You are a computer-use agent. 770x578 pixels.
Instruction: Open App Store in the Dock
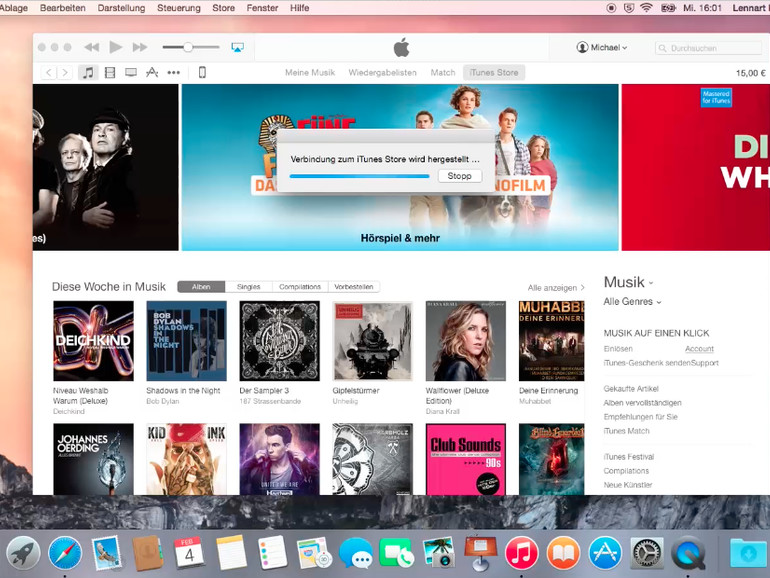tap(605, 553)
